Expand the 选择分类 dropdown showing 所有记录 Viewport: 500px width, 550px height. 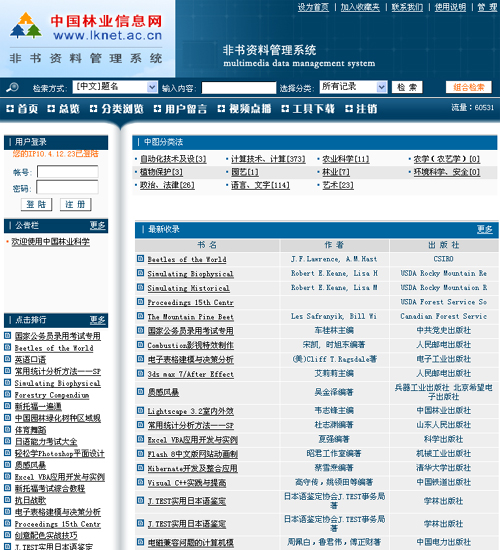pos(353,87)
